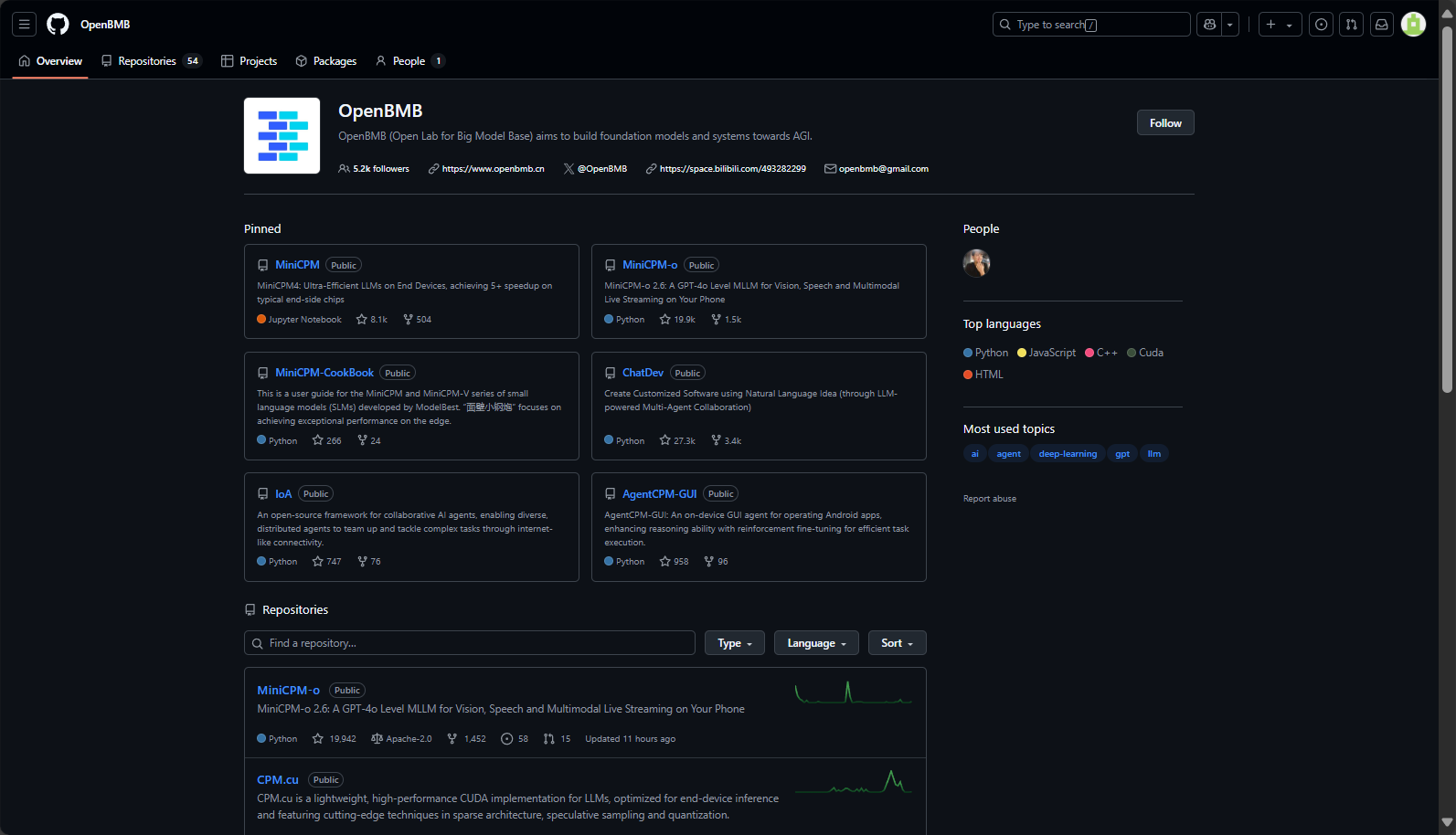The height and width of the screenshot is (835, 1456).
Task: View pinned MiniCPM-o 19.9k stars
Action: [x=677, y=320]
